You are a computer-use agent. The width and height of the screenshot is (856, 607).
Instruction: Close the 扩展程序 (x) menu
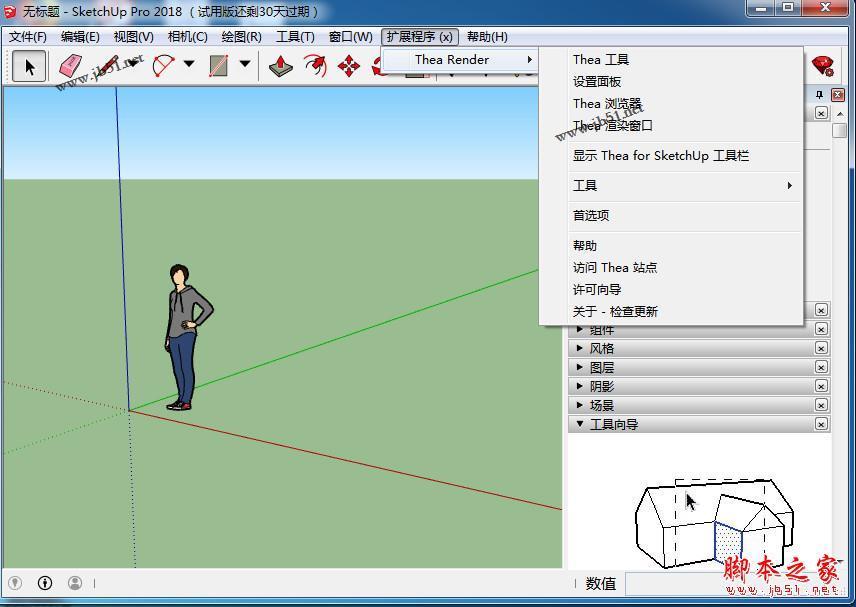click(420, 37)
